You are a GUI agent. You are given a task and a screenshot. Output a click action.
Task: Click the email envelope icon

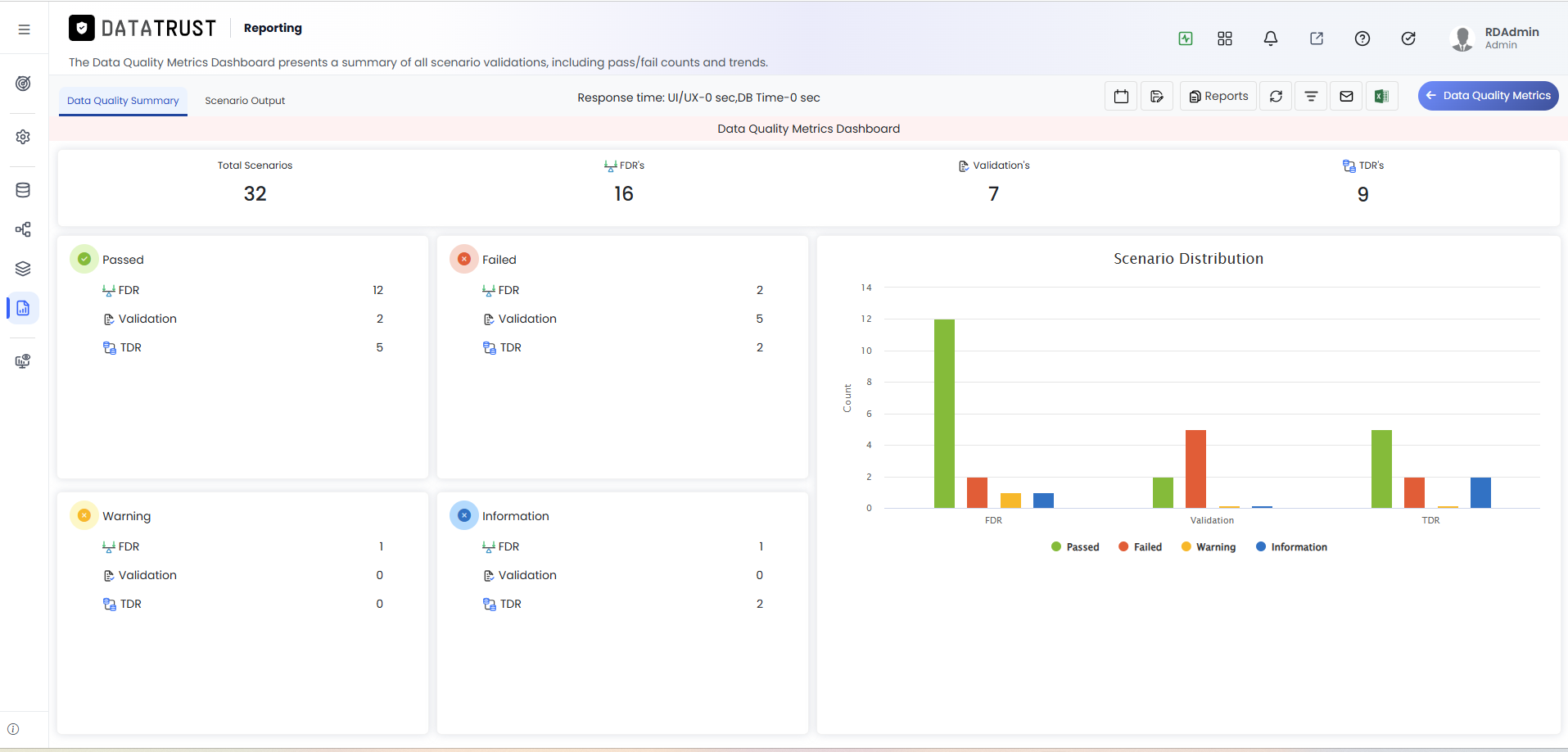[1346, 96]
